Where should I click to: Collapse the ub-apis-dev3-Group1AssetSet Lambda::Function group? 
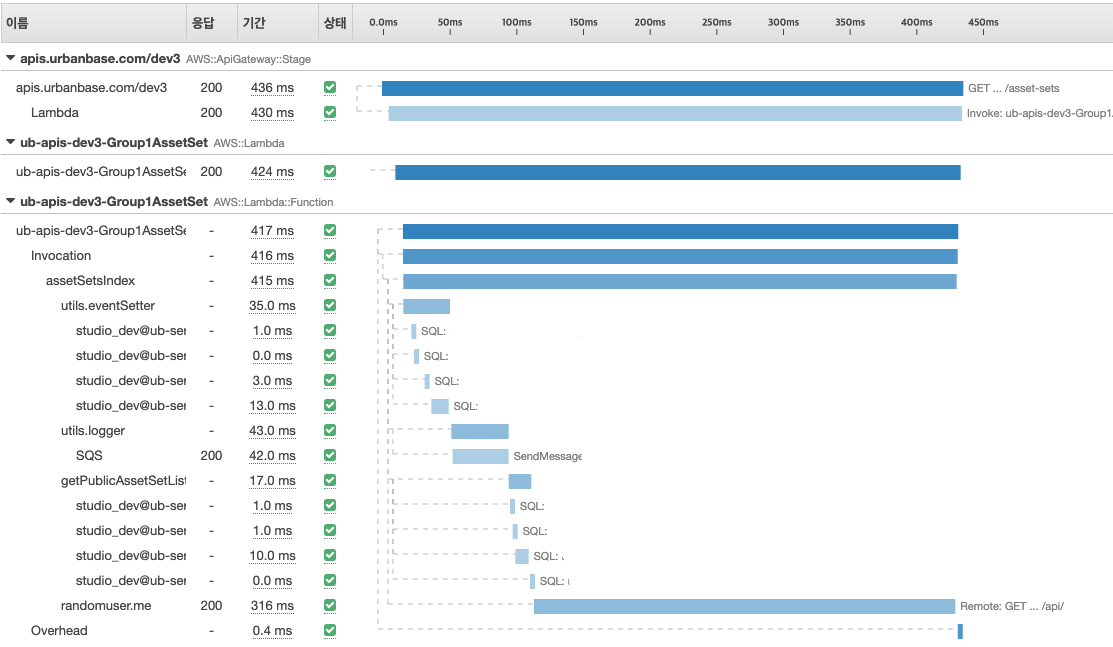click(11, 202)
